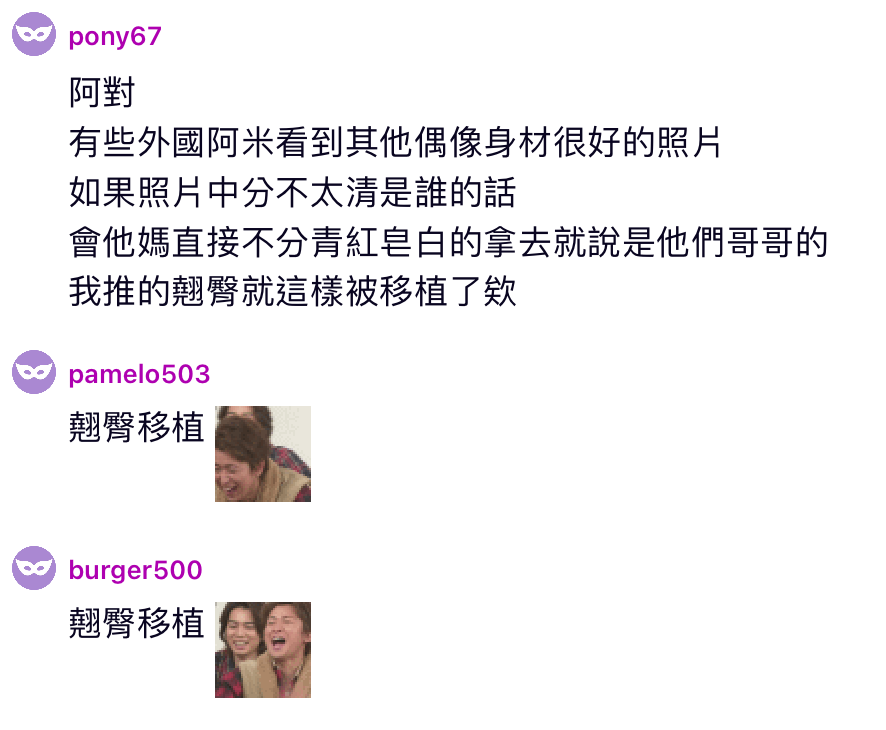886x730 pixels.
Task: Open the pony67 username link
Action: coord(115,37)
